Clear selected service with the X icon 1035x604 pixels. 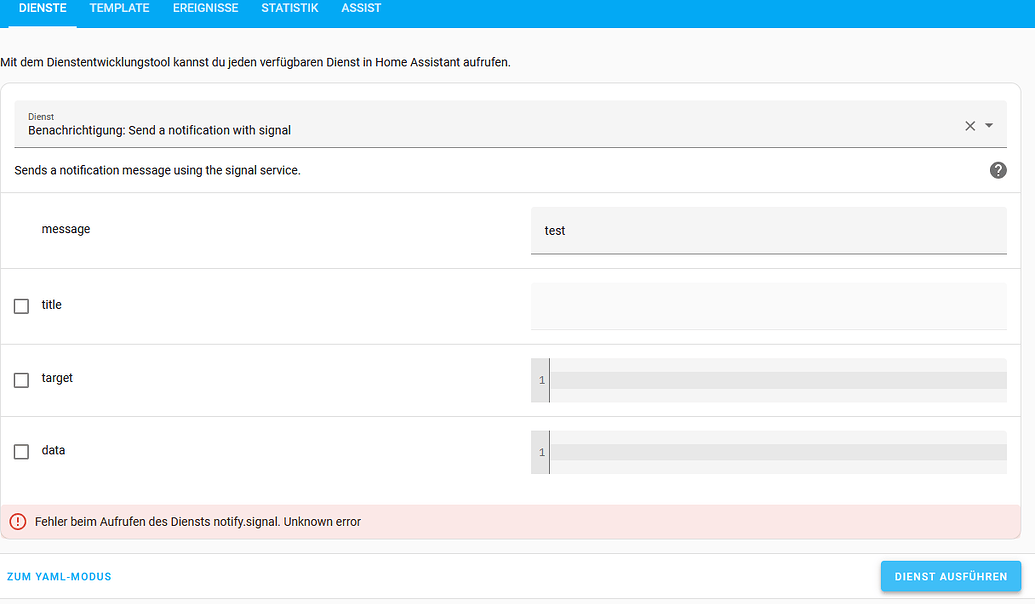pyautogui.click(x=969, y=125)
